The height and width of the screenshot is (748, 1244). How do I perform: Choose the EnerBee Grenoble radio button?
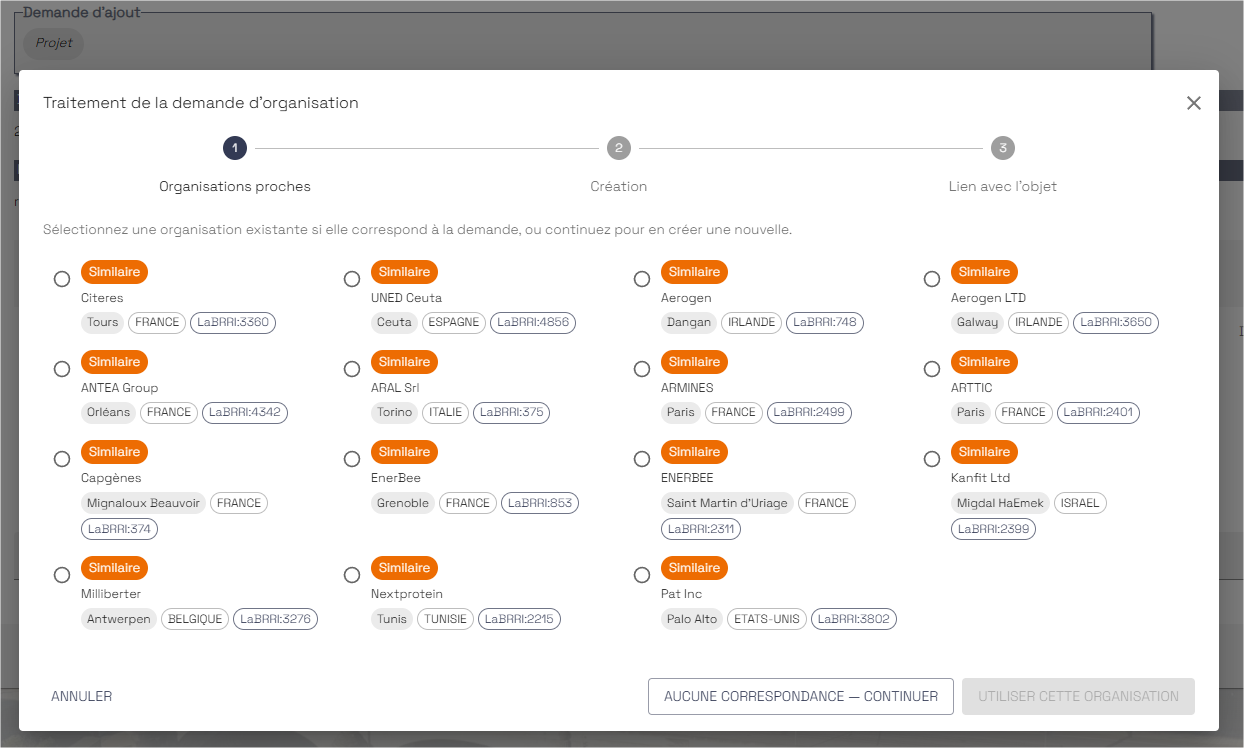352,459
